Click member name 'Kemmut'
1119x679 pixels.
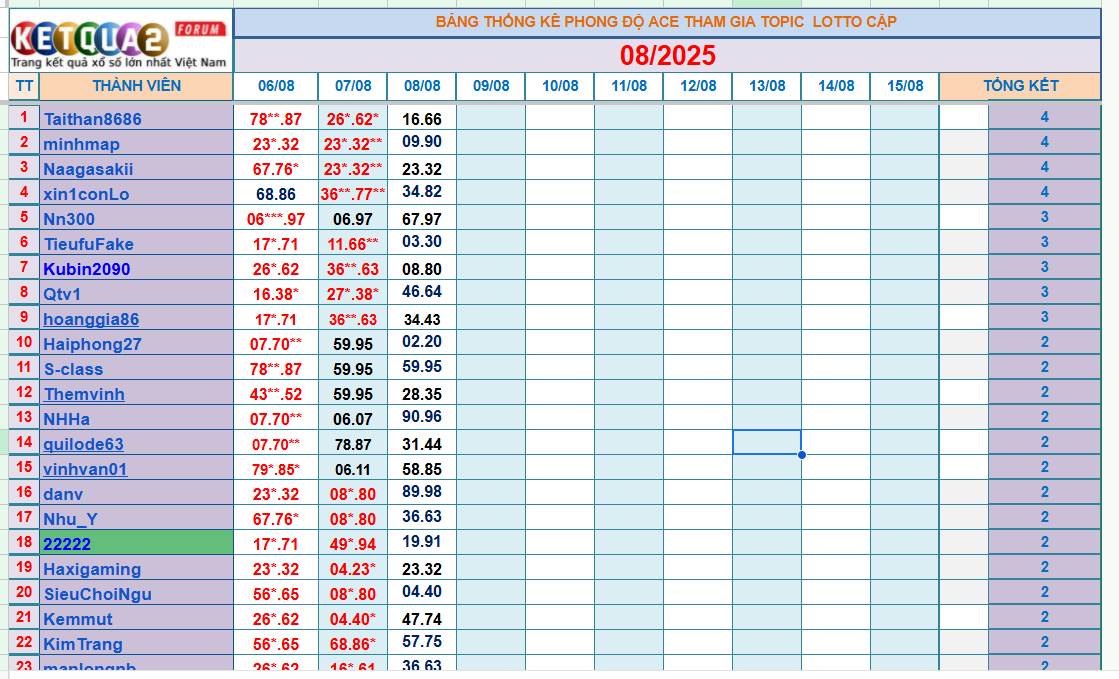click(78, 619)
